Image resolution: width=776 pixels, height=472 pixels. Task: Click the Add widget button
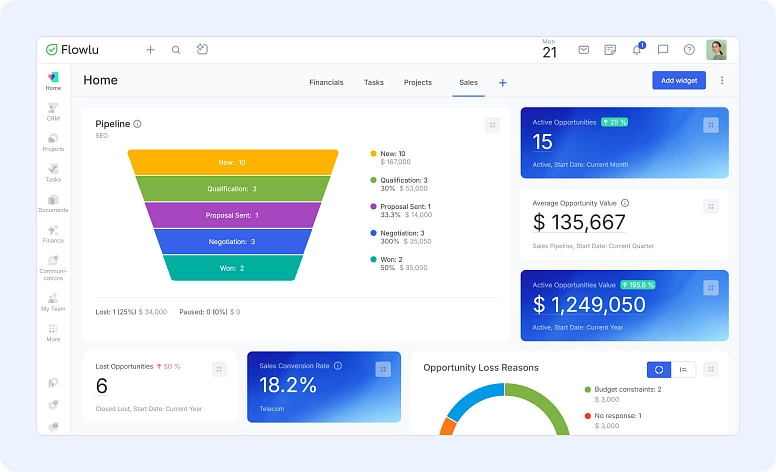[x=679, y=80]
